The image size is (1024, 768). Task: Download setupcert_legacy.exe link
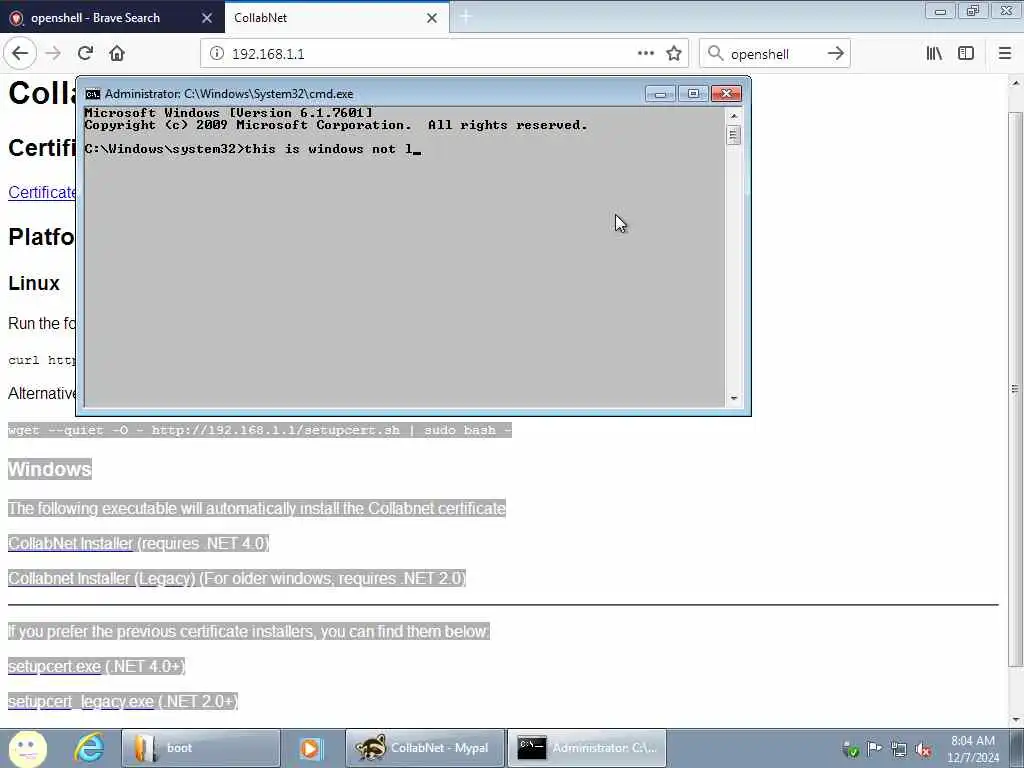point(81,701)
